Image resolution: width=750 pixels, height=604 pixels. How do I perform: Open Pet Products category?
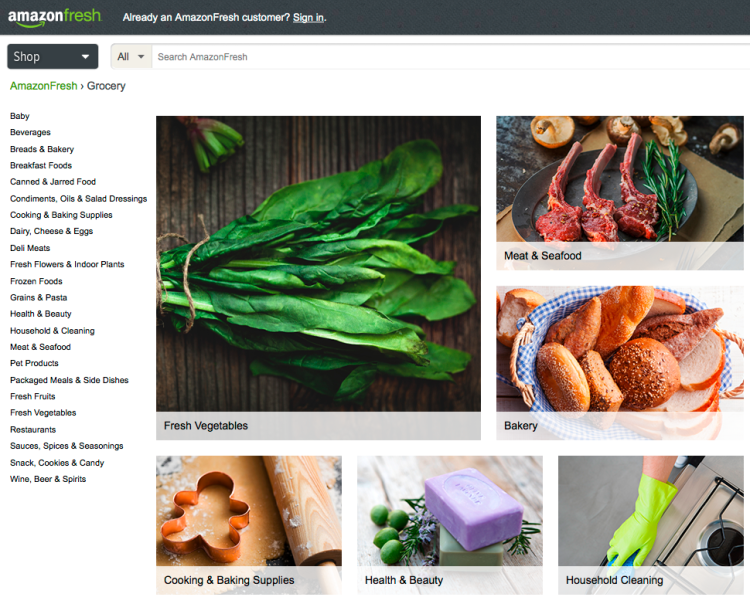coord(34,363)
